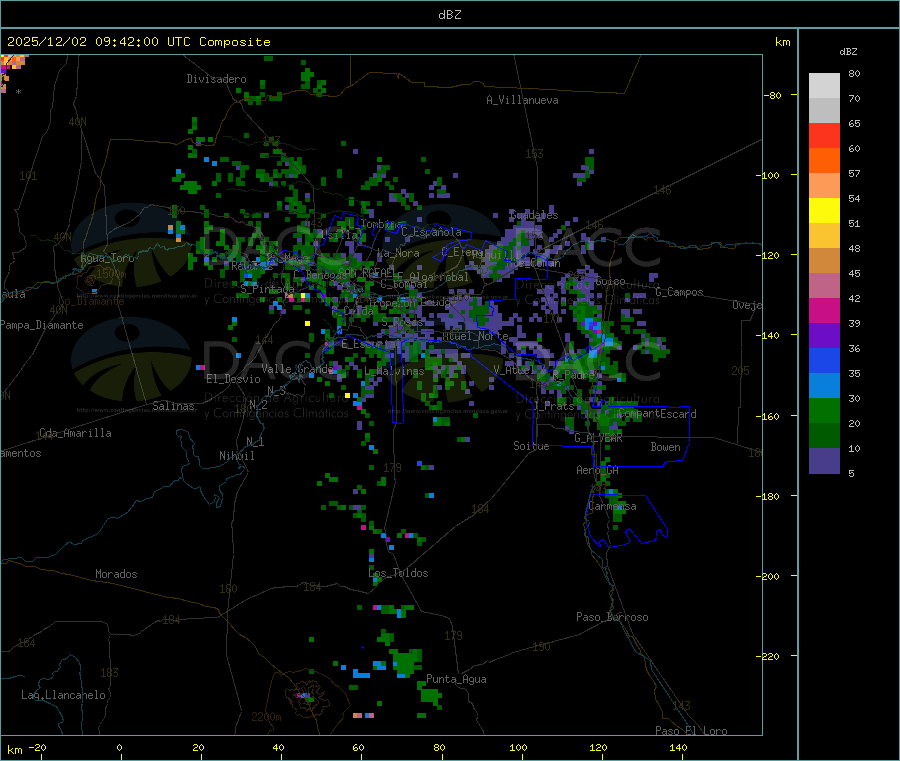Click the magenta 39-42 dBZ legend swatch
900x761 pixels.
(824, 310)
